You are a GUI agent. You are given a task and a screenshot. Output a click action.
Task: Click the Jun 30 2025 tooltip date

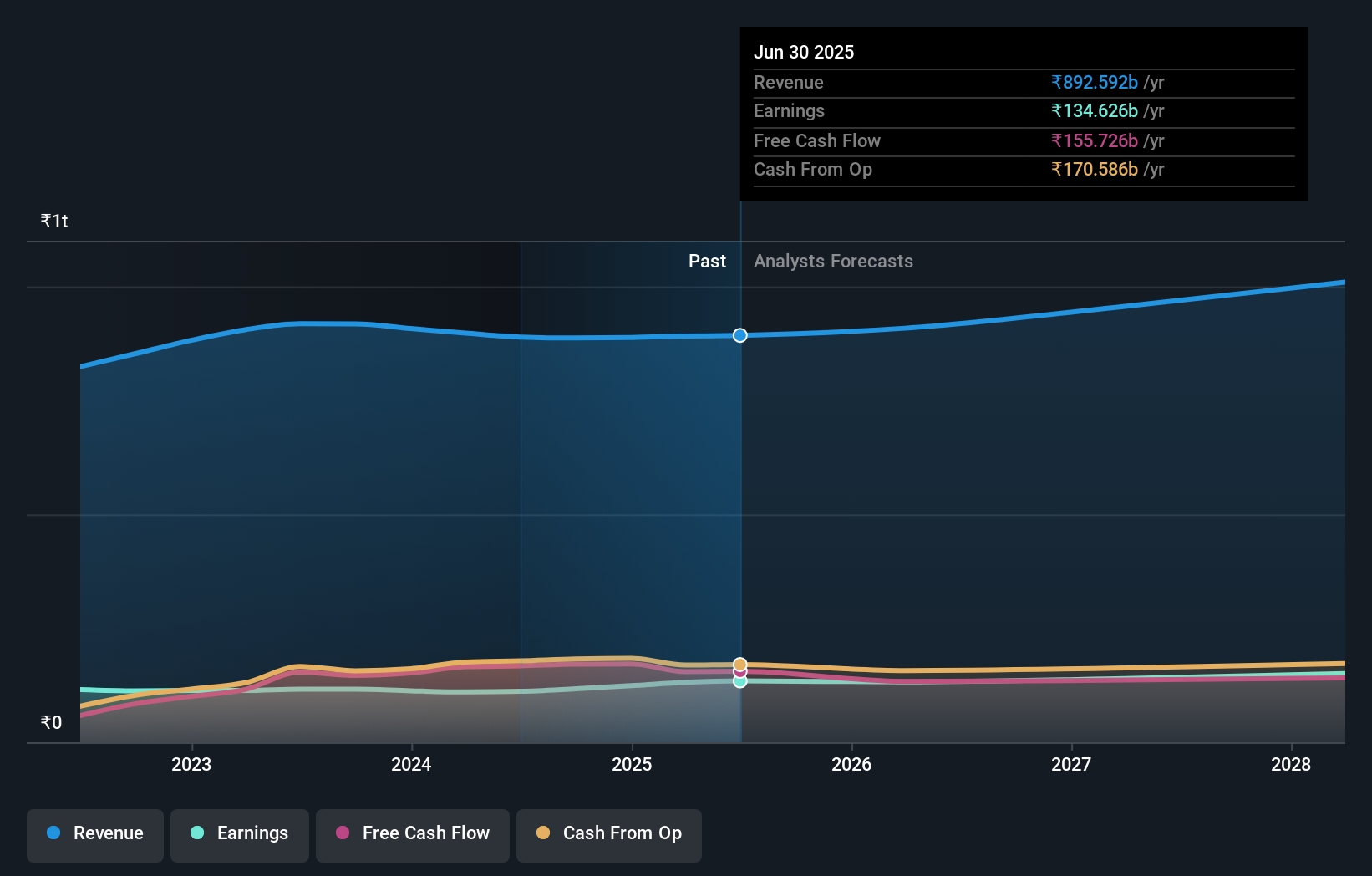(x=804, y=52)
